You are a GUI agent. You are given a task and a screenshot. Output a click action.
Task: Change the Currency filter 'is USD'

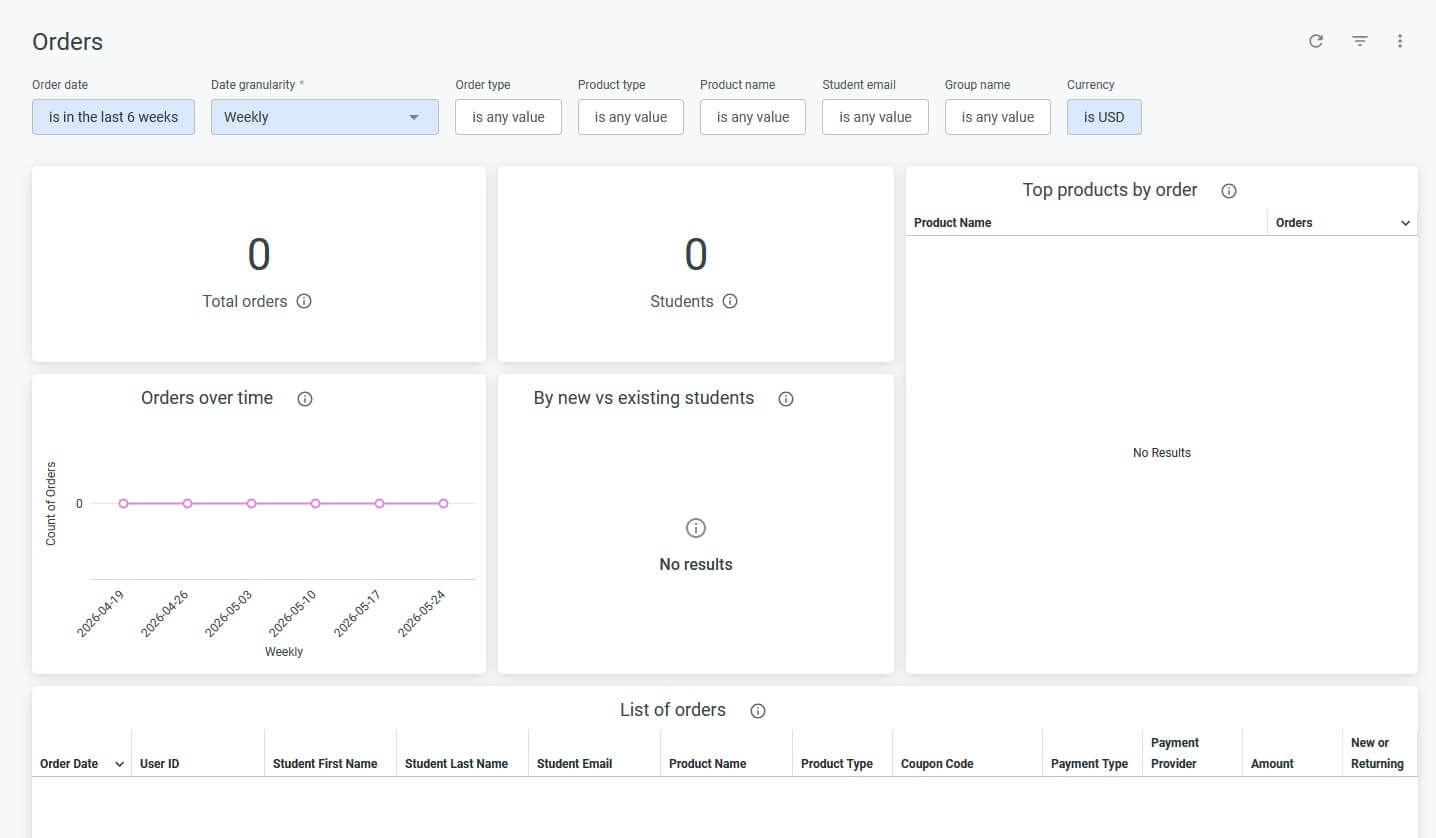1104,117
